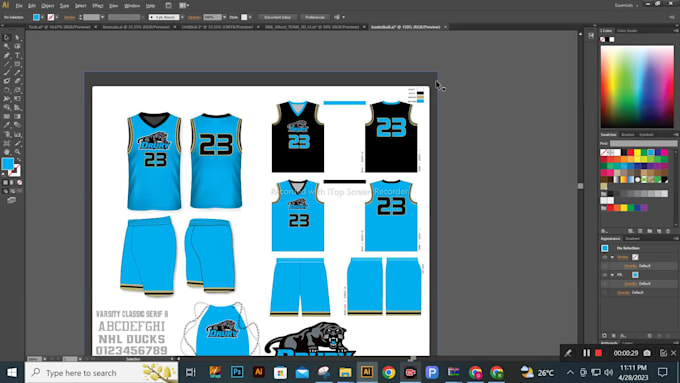Image resolution: width=680 pixels, height=383 pixels.
Task: Select the Rotate tool
Action: tap(7, 90)
